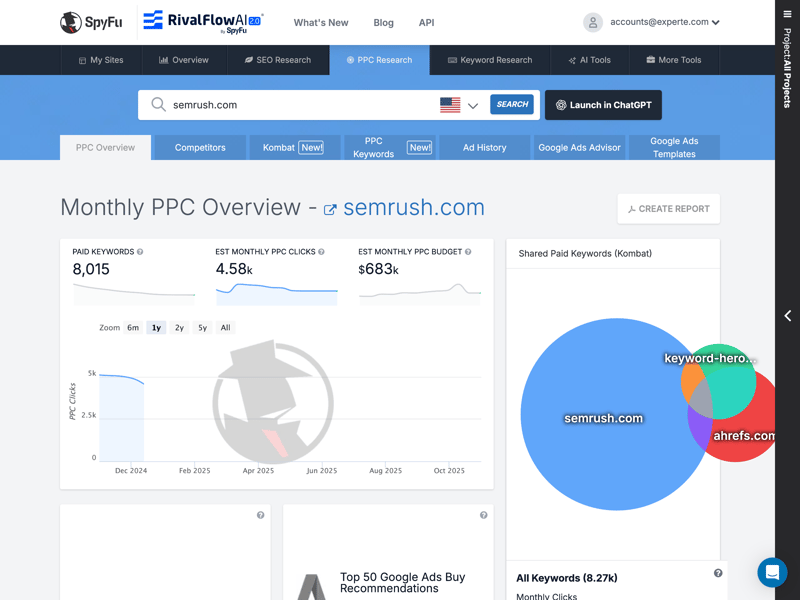Open the hamburger menu in Project sidebar
Viewport: 800px width, 600px height.
[787, 14]
